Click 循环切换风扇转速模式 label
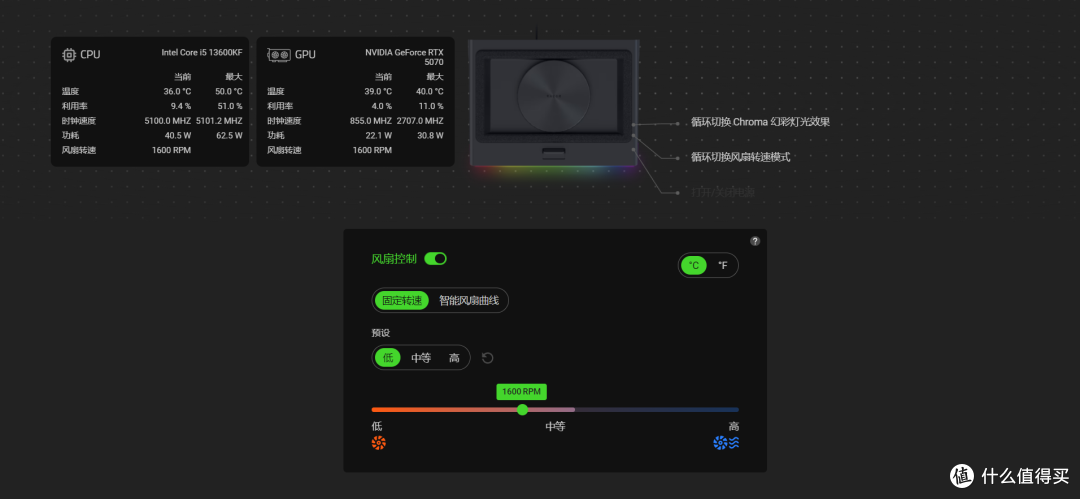 (x=740, y=156)
